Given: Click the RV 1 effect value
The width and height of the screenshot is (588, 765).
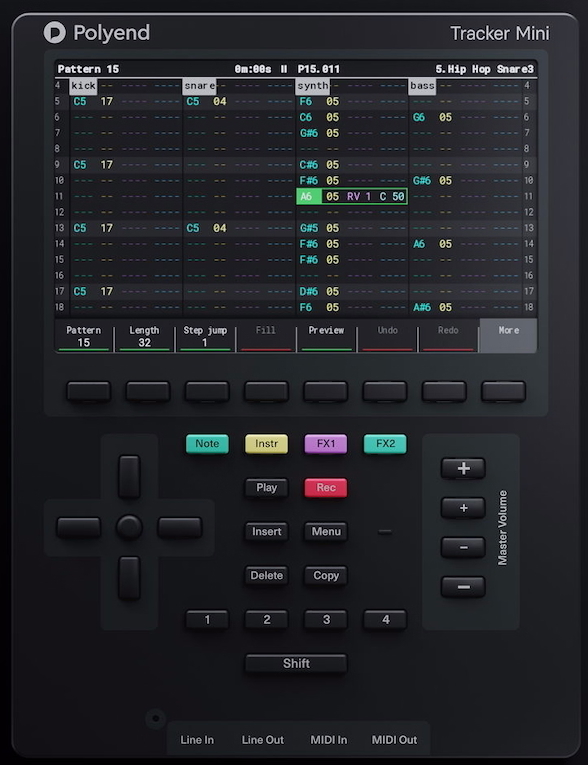Looking at the screenshot, I should [359, 197].
